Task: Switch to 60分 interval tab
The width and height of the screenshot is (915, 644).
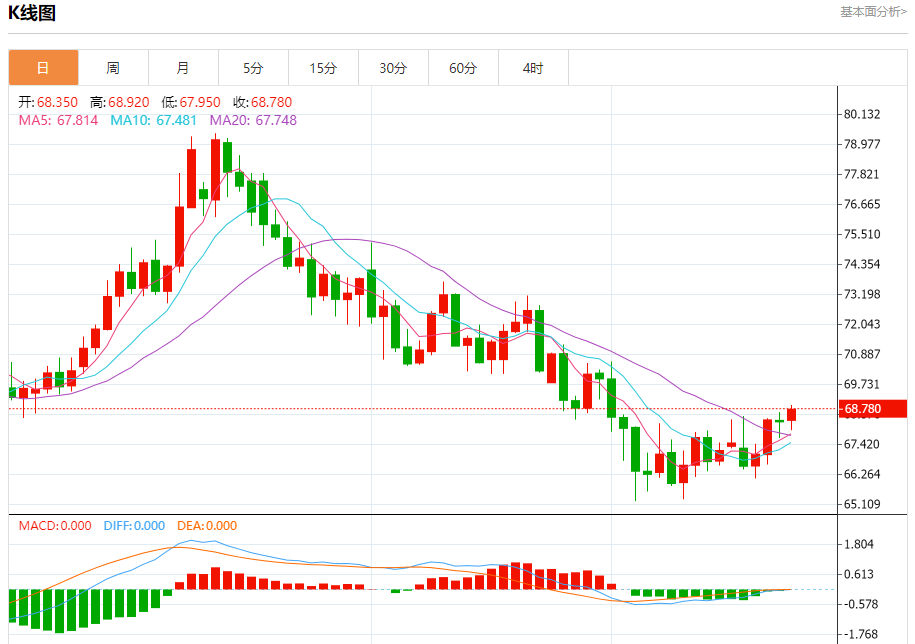Action: click(x=463, y=68)
